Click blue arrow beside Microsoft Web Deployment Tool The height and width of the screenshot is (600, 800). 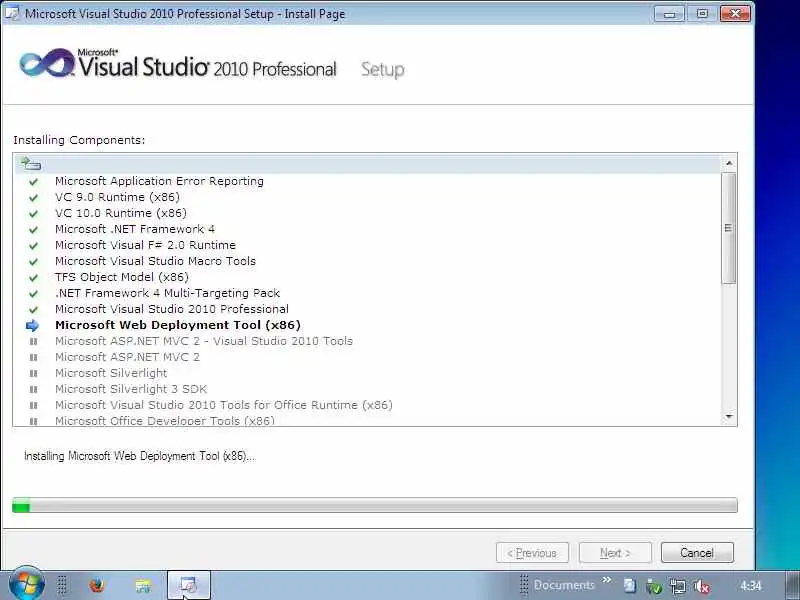click(x=32, y=326)
